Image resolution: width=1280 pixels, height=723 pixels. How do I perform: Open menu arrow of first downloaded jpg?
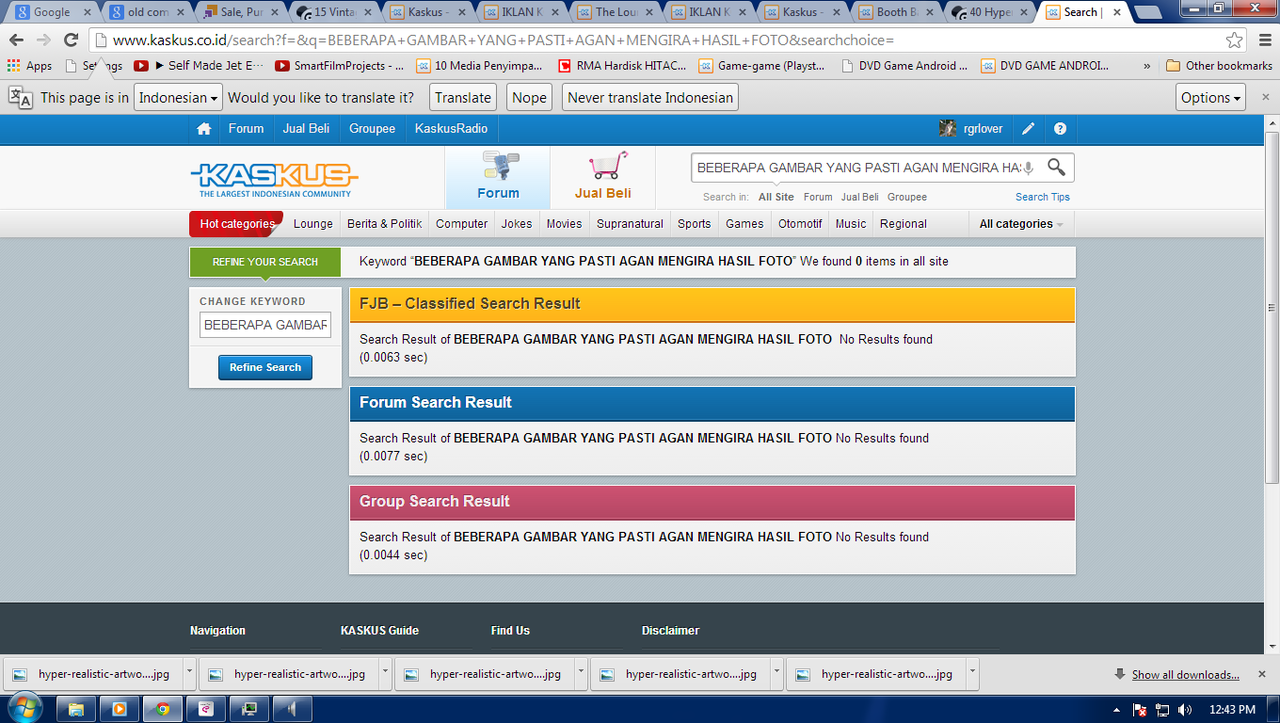pyautogui.click(x=190, y=672)
